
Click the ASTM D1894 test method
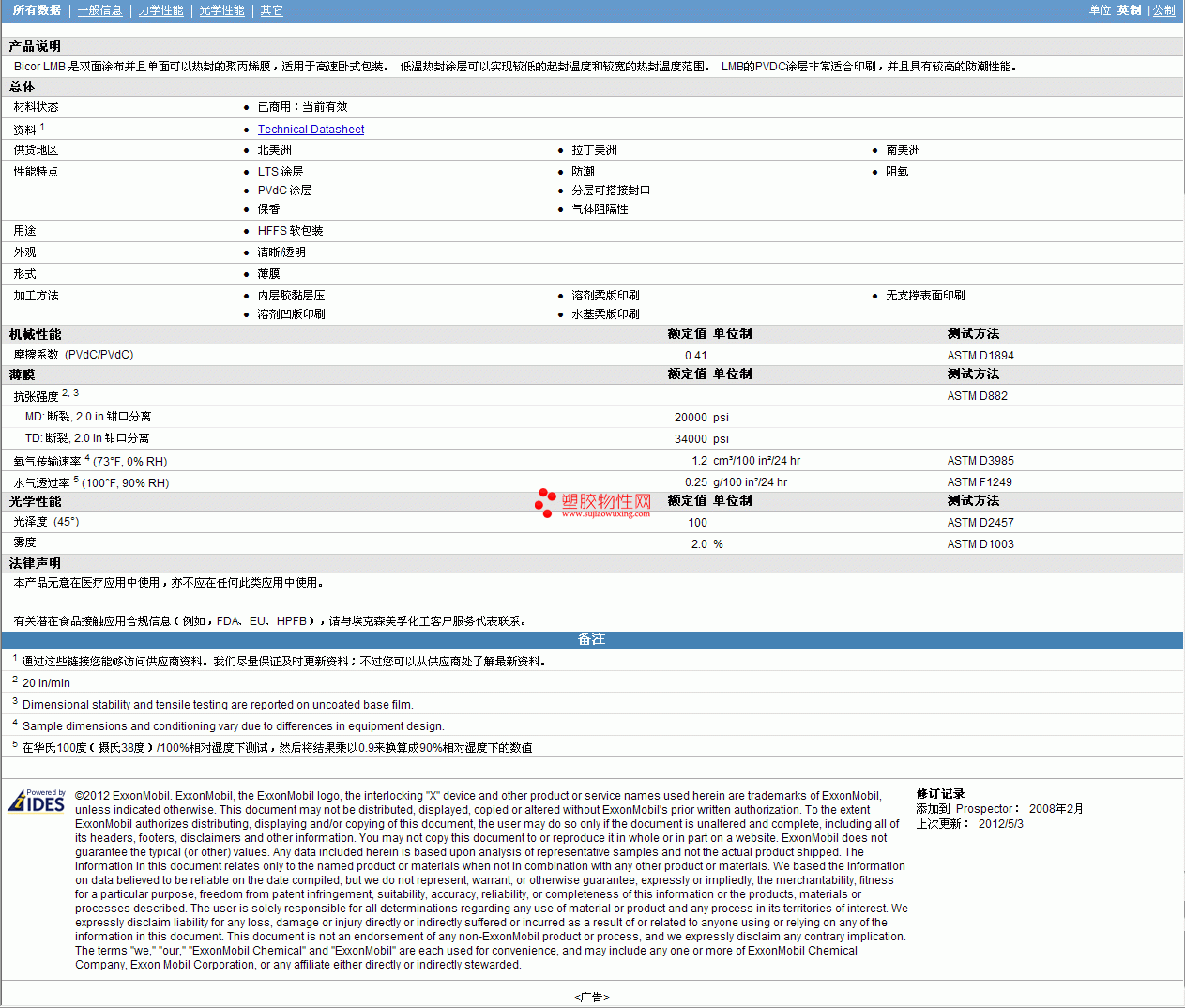[980, 356]
